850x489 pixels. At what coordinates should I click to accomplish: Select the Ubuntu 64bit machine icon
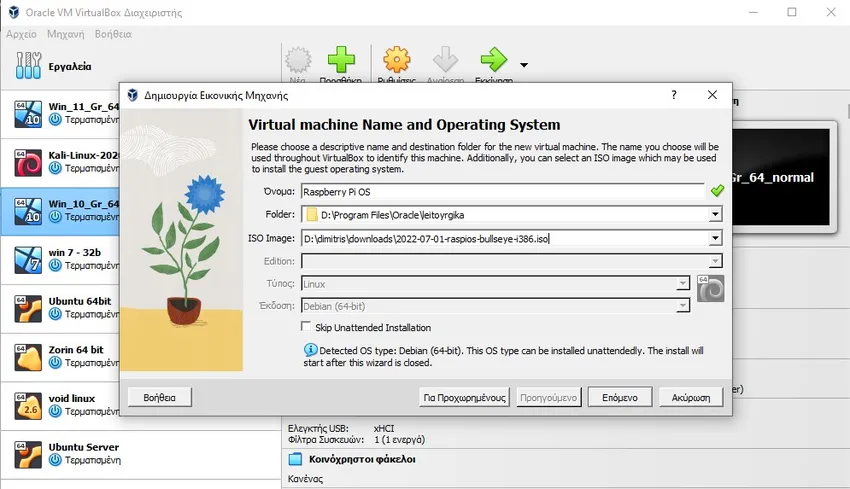point(28,308)
